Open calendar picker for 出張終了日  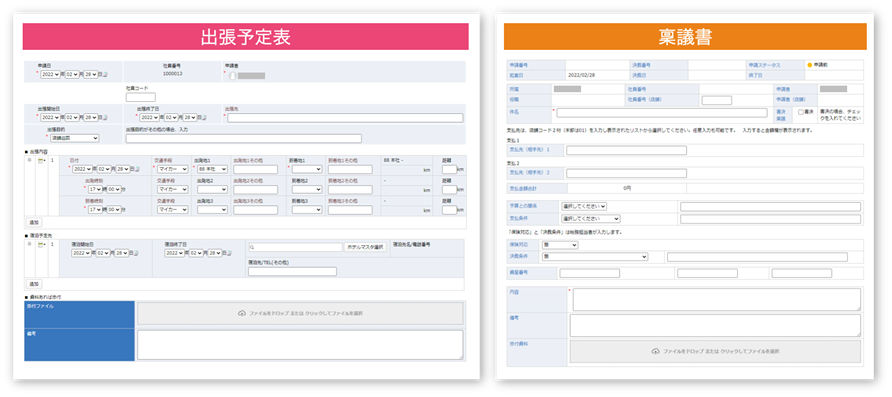[x=203, y=118]
